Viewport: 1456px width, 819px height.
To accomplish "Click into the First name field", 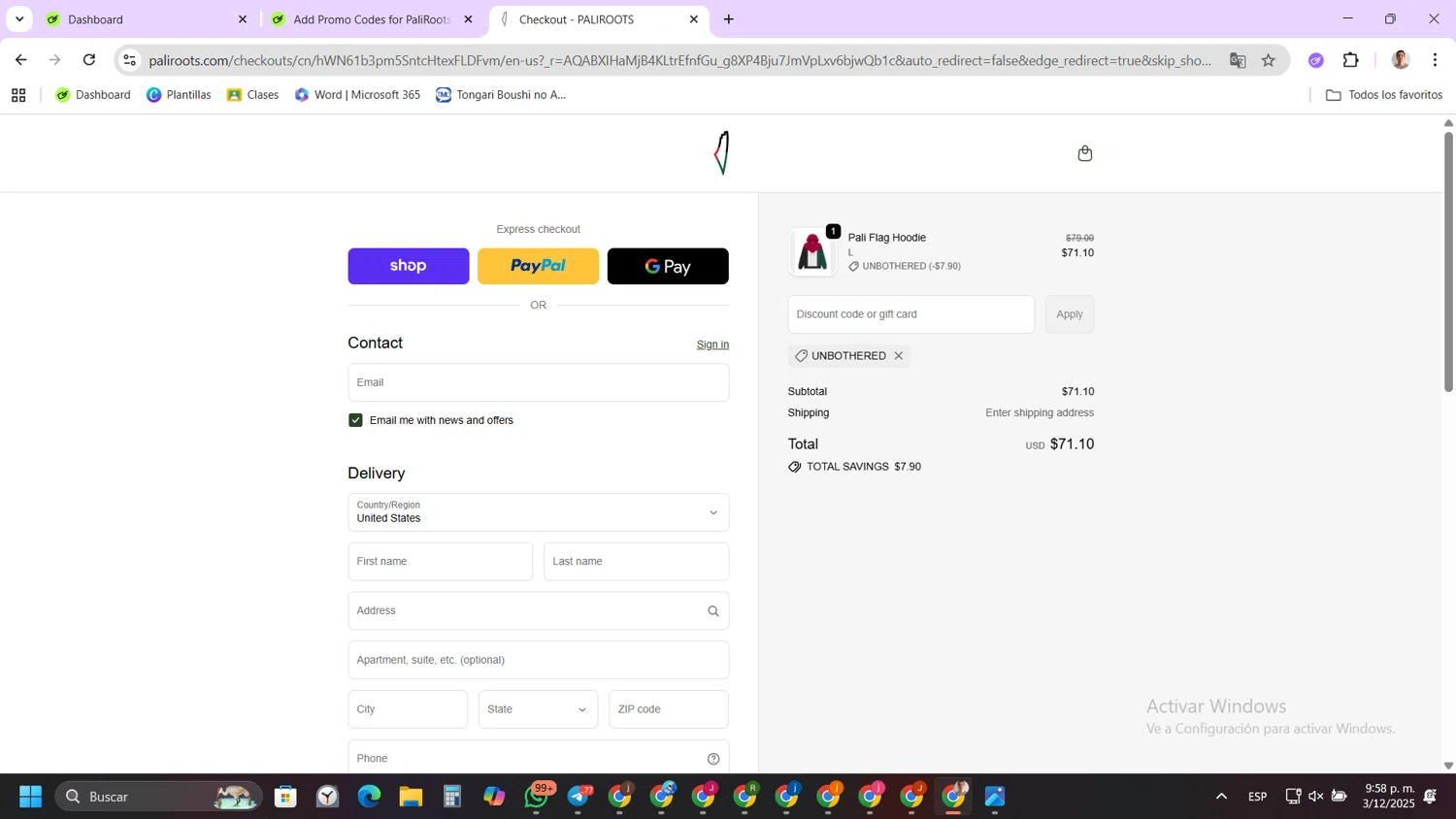I will pyautogui.click(x=441, y=561).
